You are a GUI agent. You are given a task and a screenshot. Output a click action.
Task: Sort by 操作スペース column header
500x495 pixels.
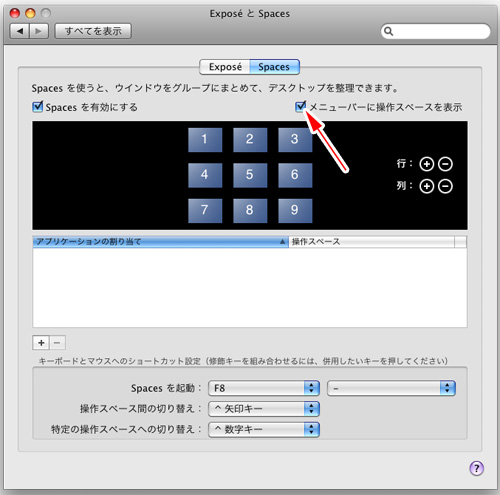[371, 242]
